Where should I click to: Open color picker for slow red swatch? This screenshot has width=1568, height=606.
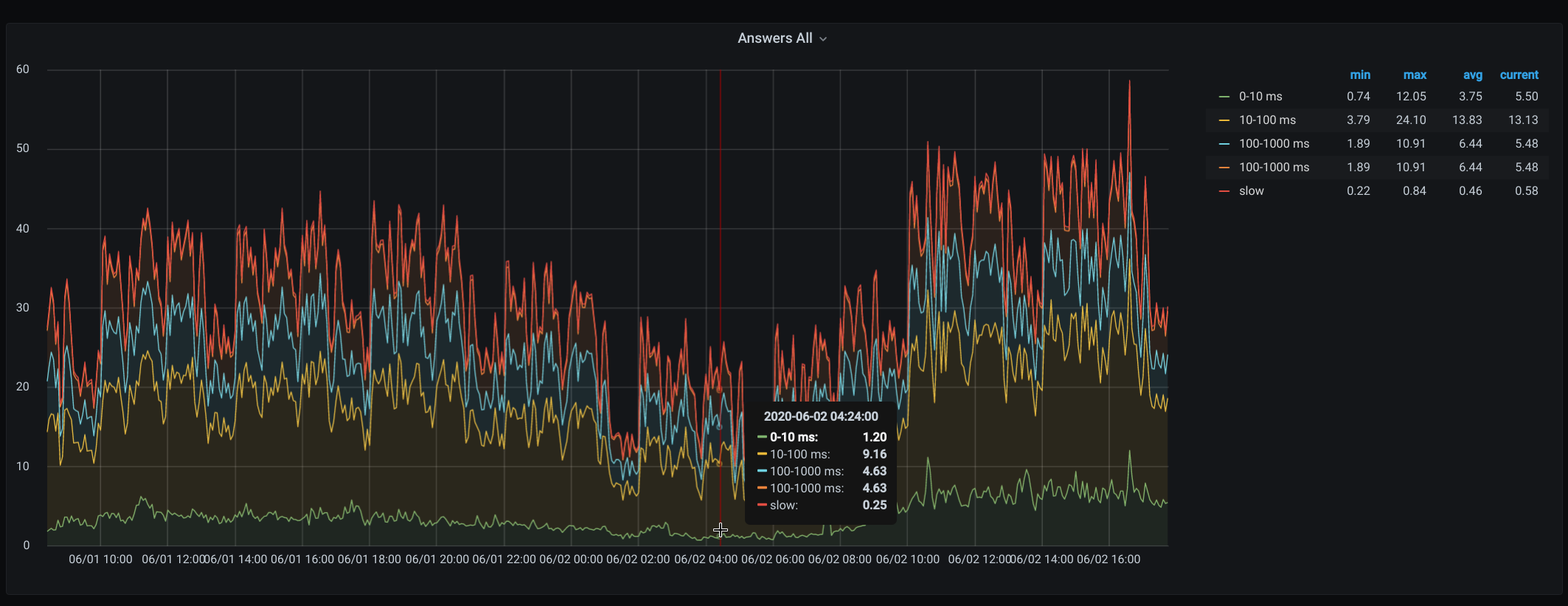coord(1224,191)
